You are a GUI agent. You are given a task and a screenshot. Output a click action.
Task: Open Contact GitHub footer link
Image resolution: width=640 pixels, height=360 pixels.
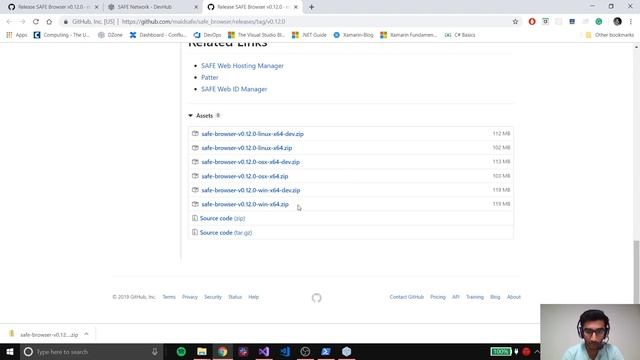pyautogui.click(x=407, y=297)
